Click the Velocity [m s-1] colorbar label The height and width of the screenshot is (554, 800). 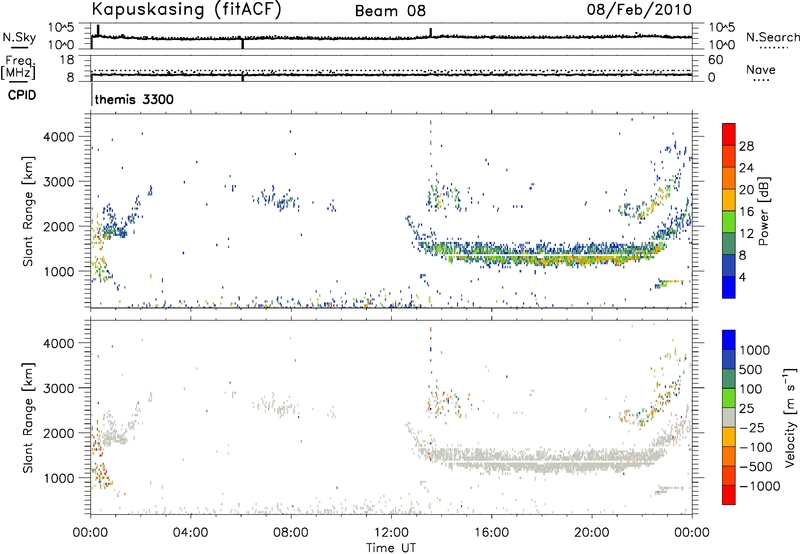pos(790,417)
